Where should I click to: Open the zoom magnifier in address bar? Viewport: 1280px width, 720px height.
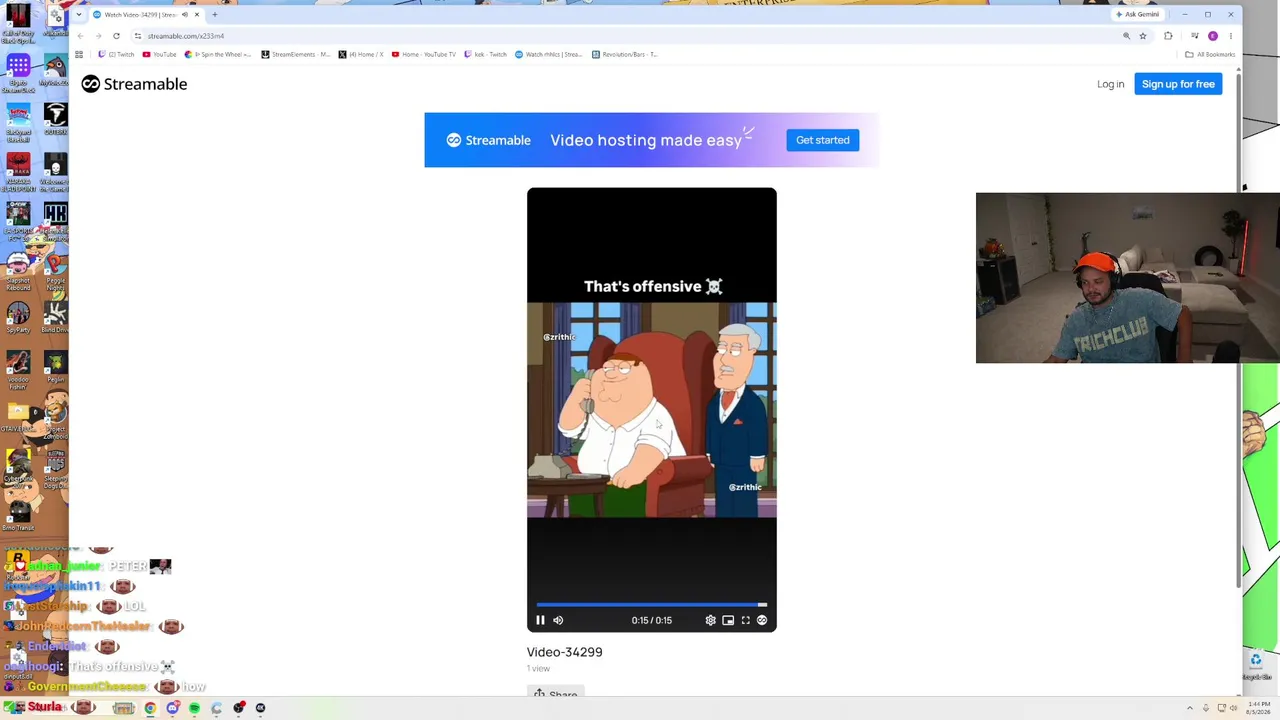tap(1126, 36)
